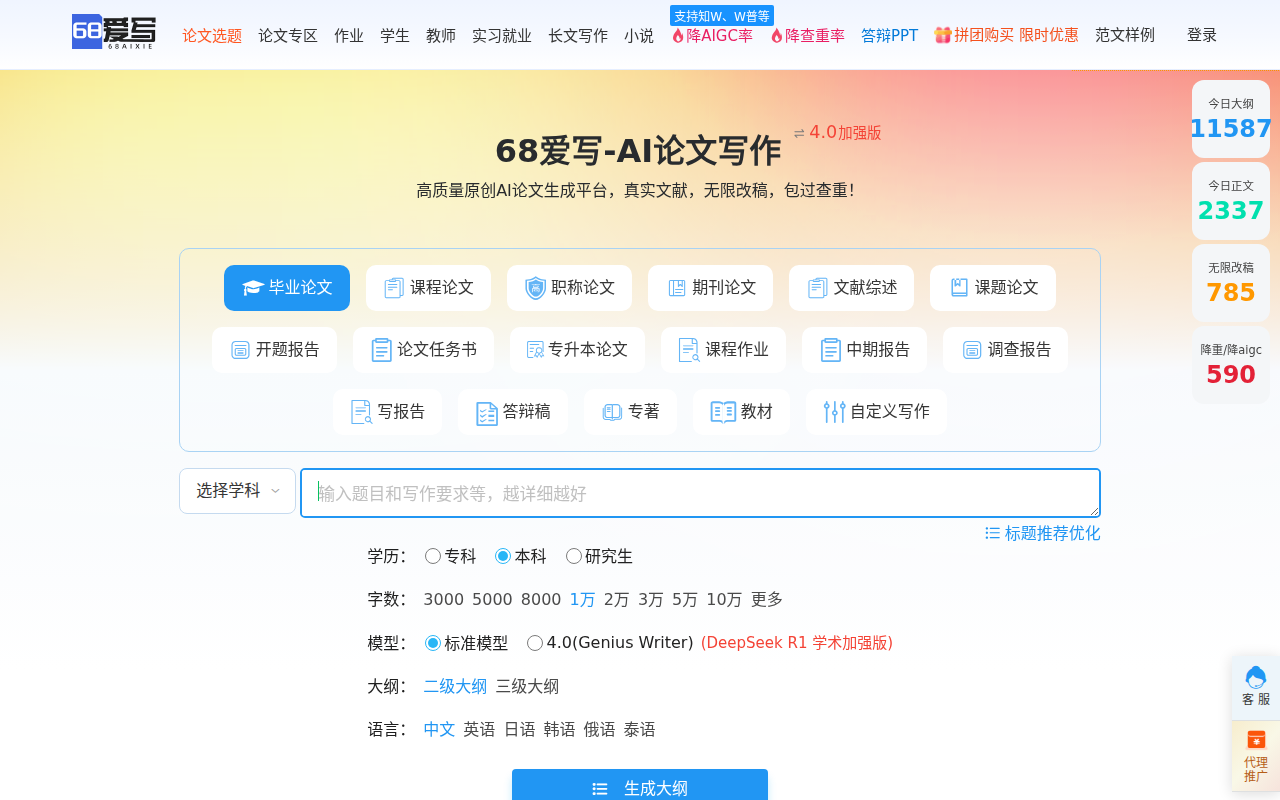Screen dimensions: 1280x800
Task: Open the 答辩PPT menu item
Action: click(889, 35)
